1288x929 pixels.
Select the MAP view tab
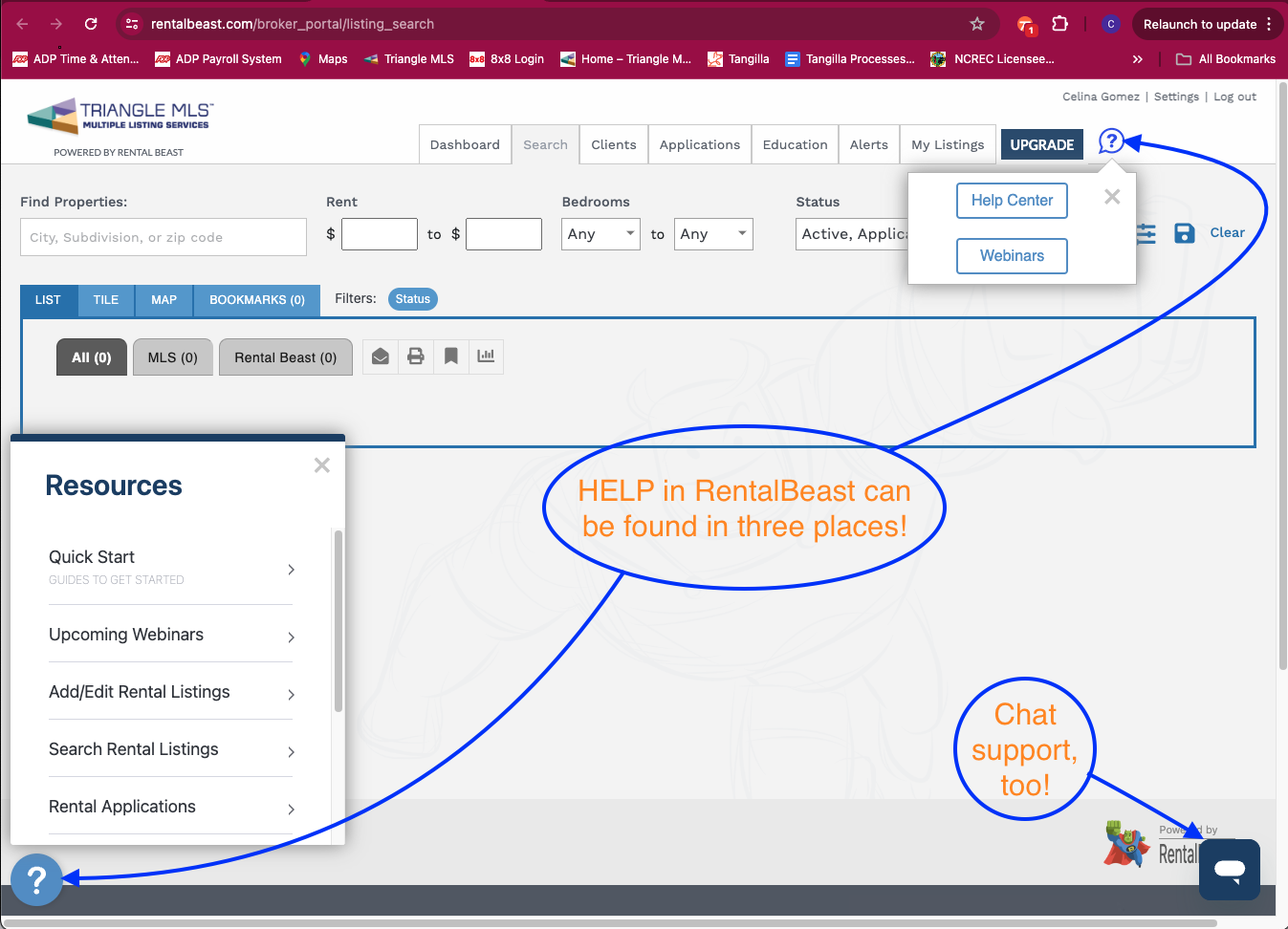(x=164, y=300)
